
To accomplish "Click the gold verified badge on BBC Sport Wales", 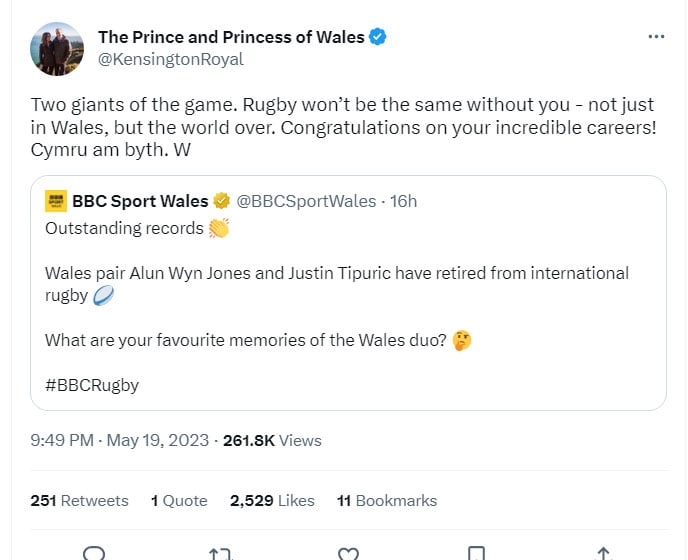I will (222, 201).
